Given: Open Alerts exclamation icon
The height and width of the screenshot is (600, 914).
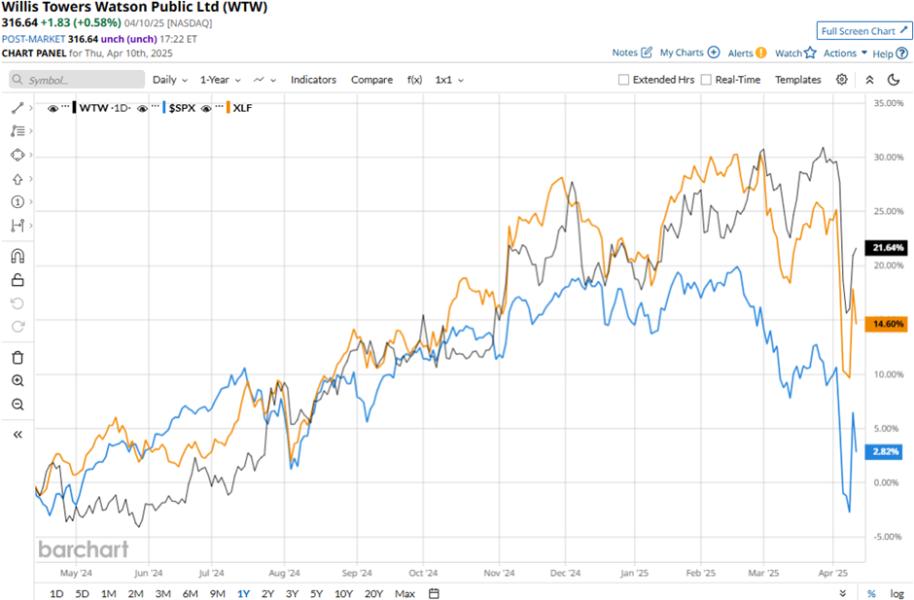Looking at the screenshot, I should tap(761, 52).
